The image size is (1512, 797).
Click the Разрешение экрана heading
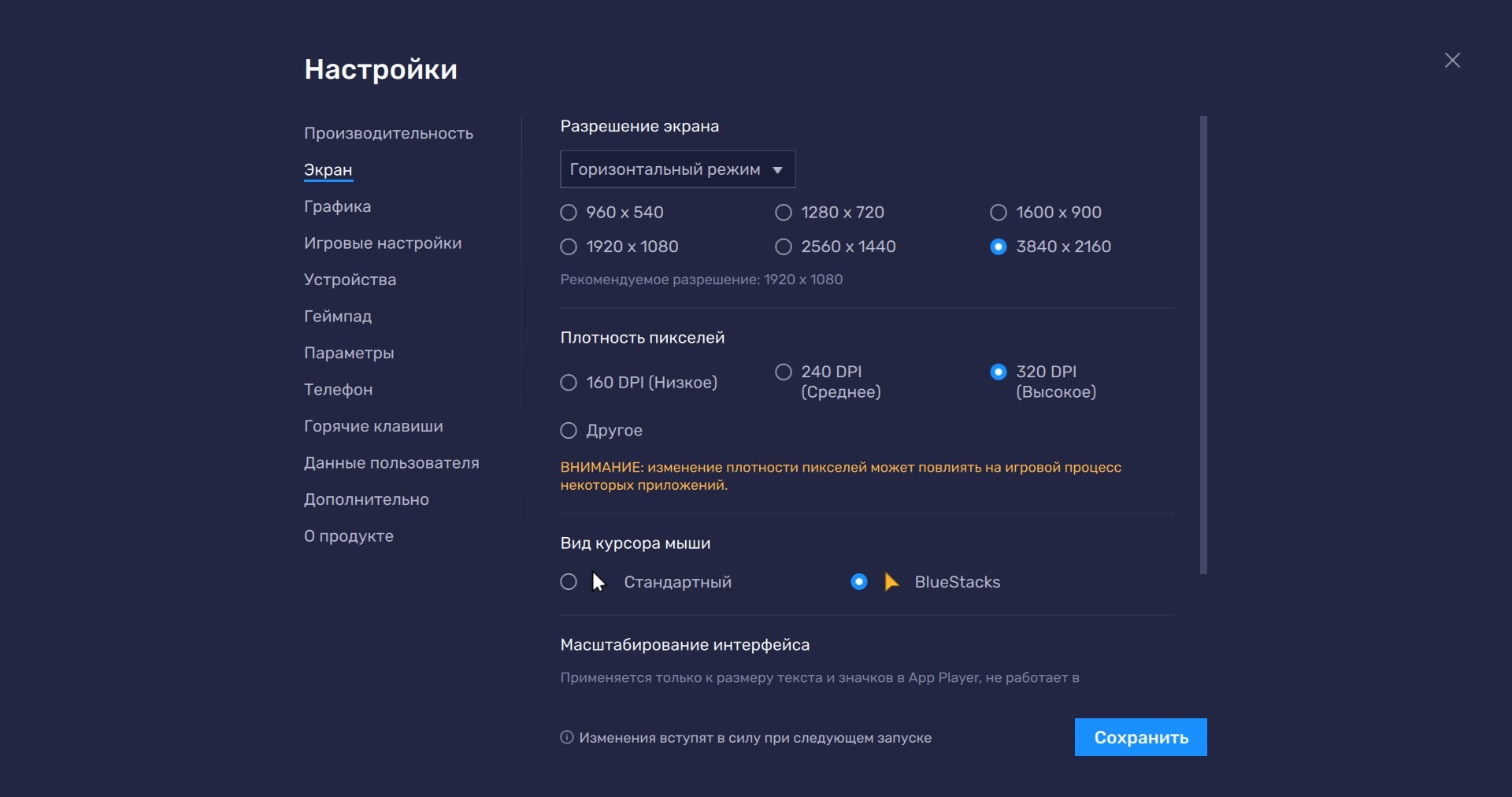point(639,126)
